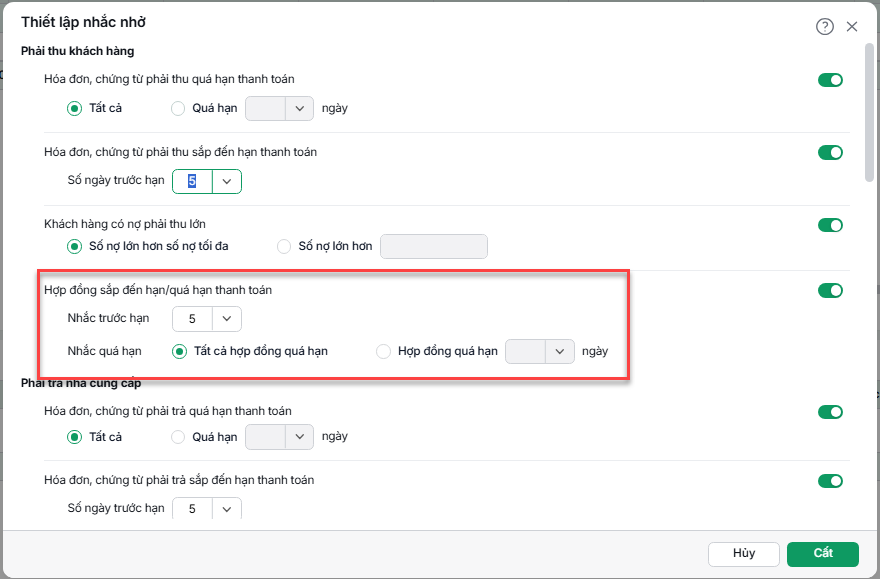The width and height of the screenshot is (880, 579).
Task: Toggle off overdue receivable invoices reminder (phải thu quá hạn)
Action: click(830, 80)
